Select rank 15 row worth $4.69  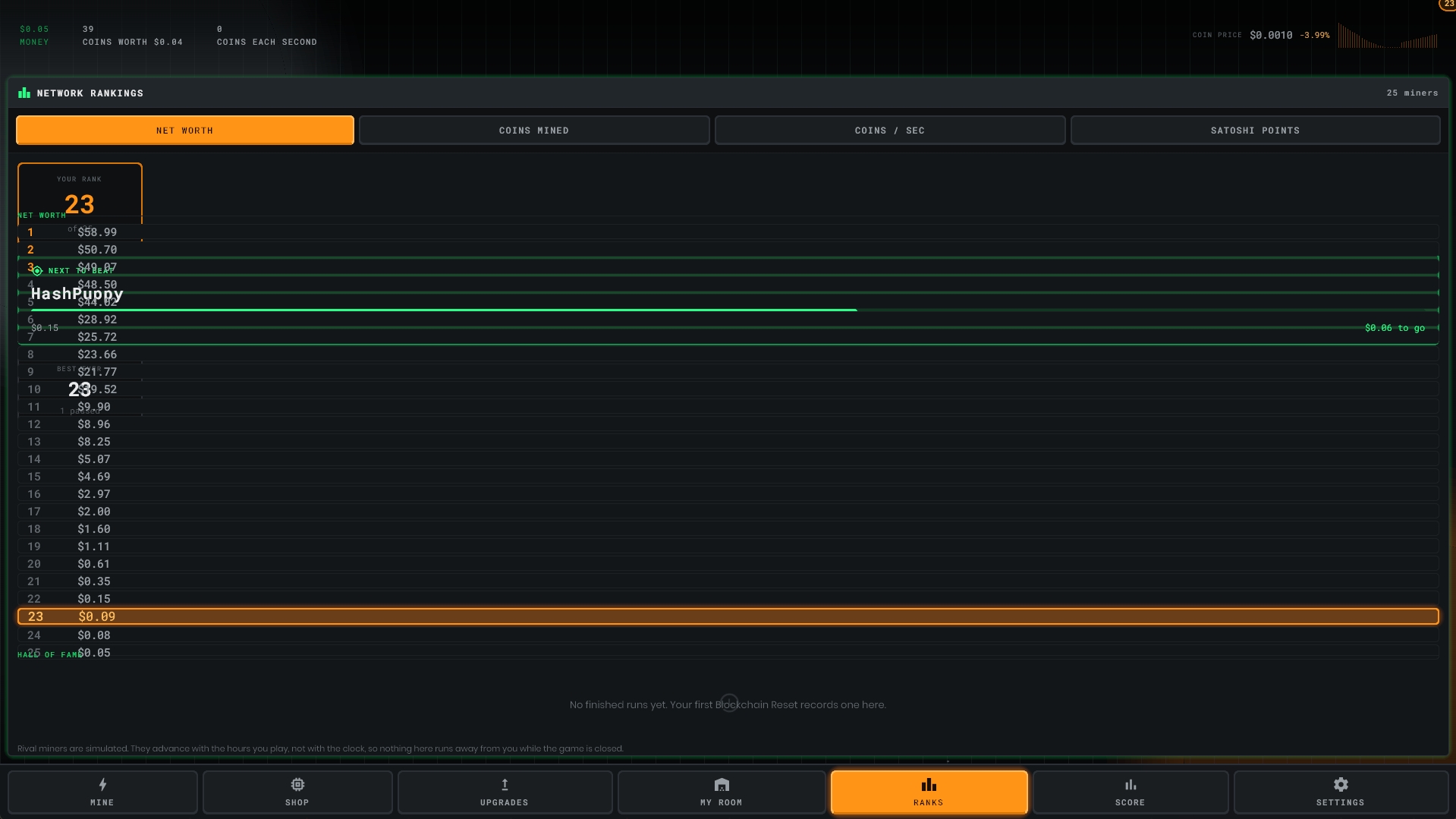tap(728, 477)
